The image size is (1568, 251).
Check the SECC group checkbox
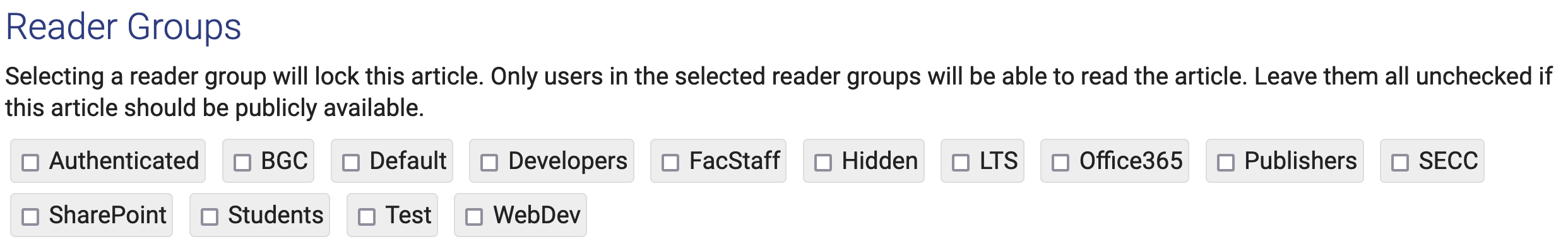click(x=1400, y=163)
